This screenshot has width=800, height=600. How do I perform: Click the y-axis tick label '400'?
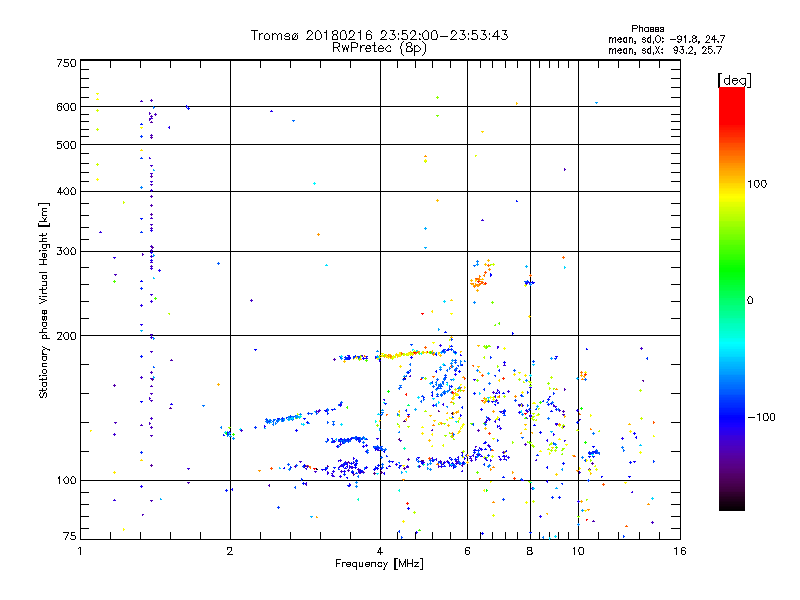pyautogui.click(x=66, y=191)
